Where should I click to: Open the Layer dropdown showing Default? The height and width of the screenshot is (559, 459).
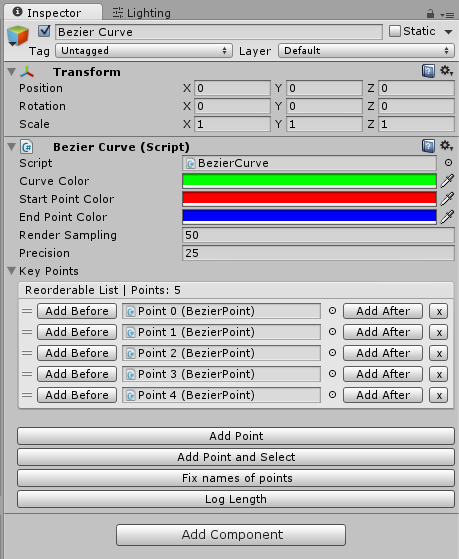366,51
